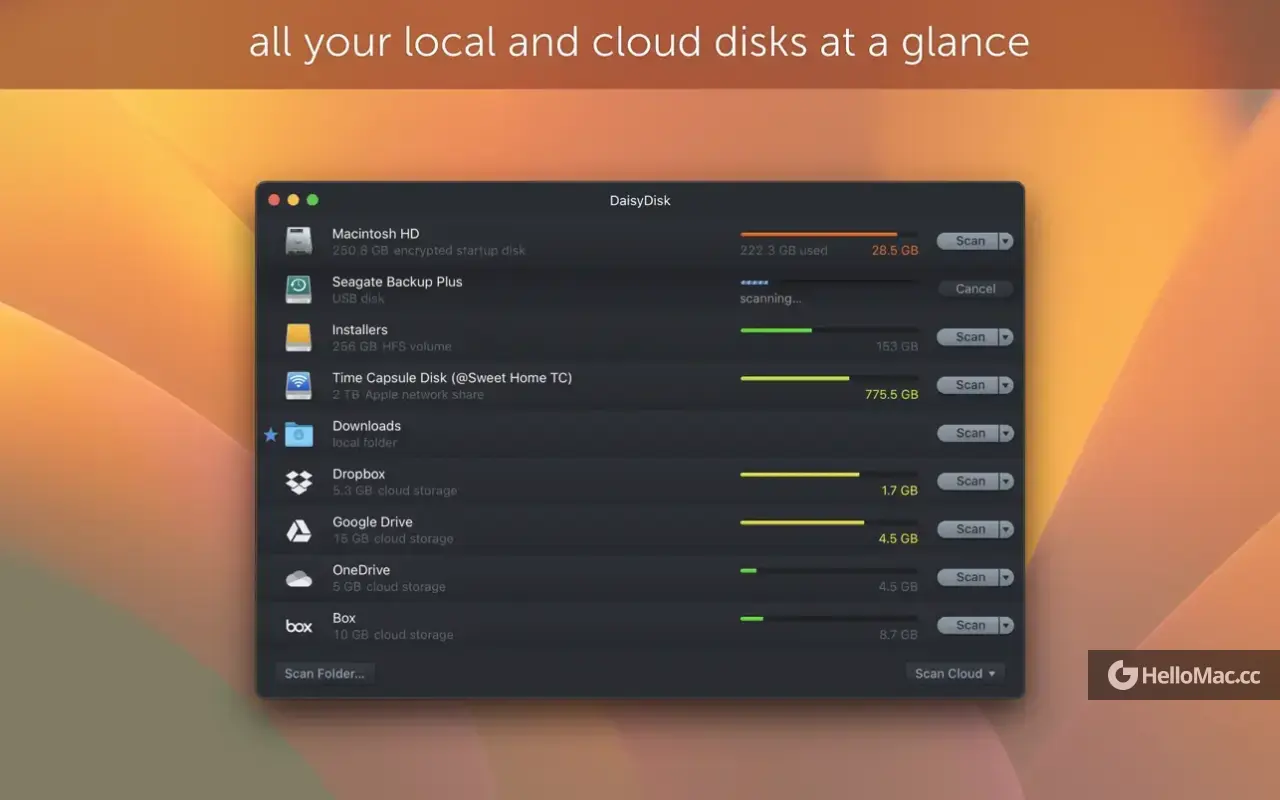The width and height of the screenshot is (1280, 800).
Task: Select the Box name text
Action: pyautogui.click(x=344, y=618)
